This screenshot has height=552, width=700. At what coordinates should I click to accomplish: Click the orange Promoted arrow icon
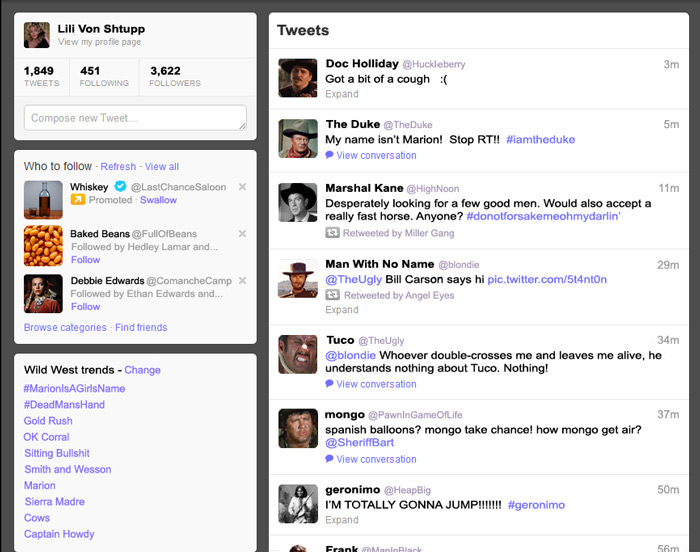pos(78,199)
